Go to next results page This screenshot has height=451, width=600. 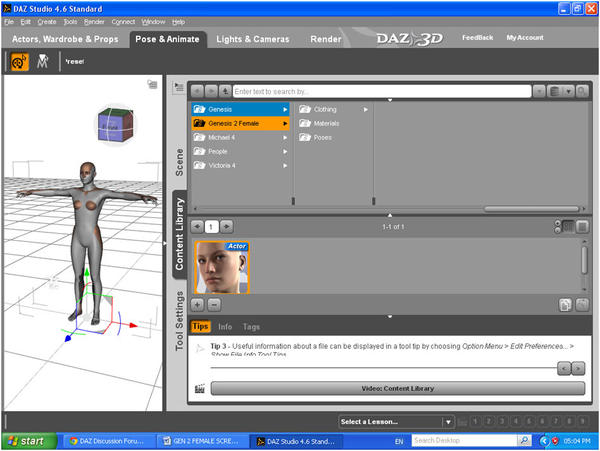pos(226,226)
